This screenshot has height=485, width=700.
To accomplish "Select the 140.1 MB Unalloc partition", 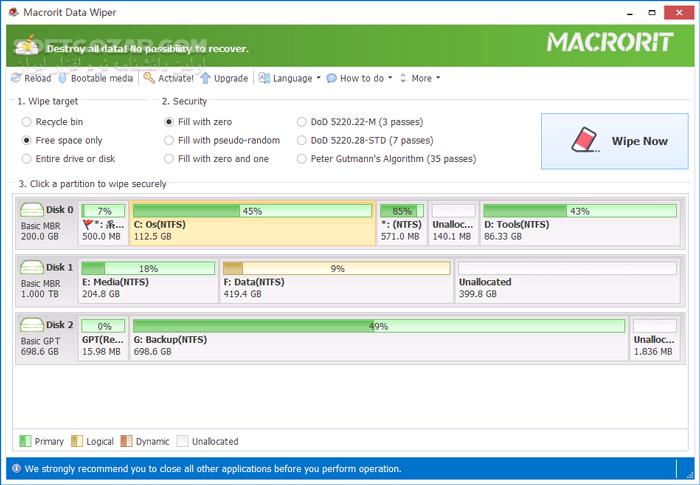I will coord(453,223).
